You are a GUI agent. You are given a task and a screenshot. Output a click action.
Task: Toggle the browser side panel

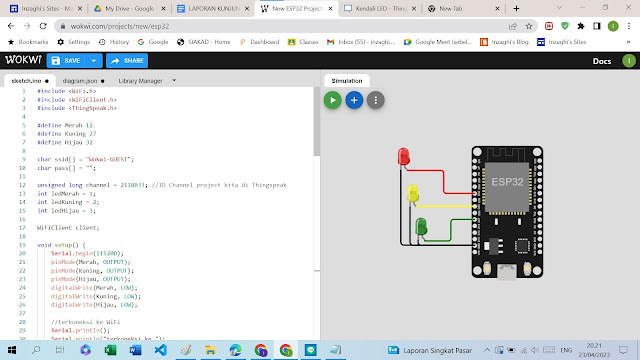tap(597, 26)
